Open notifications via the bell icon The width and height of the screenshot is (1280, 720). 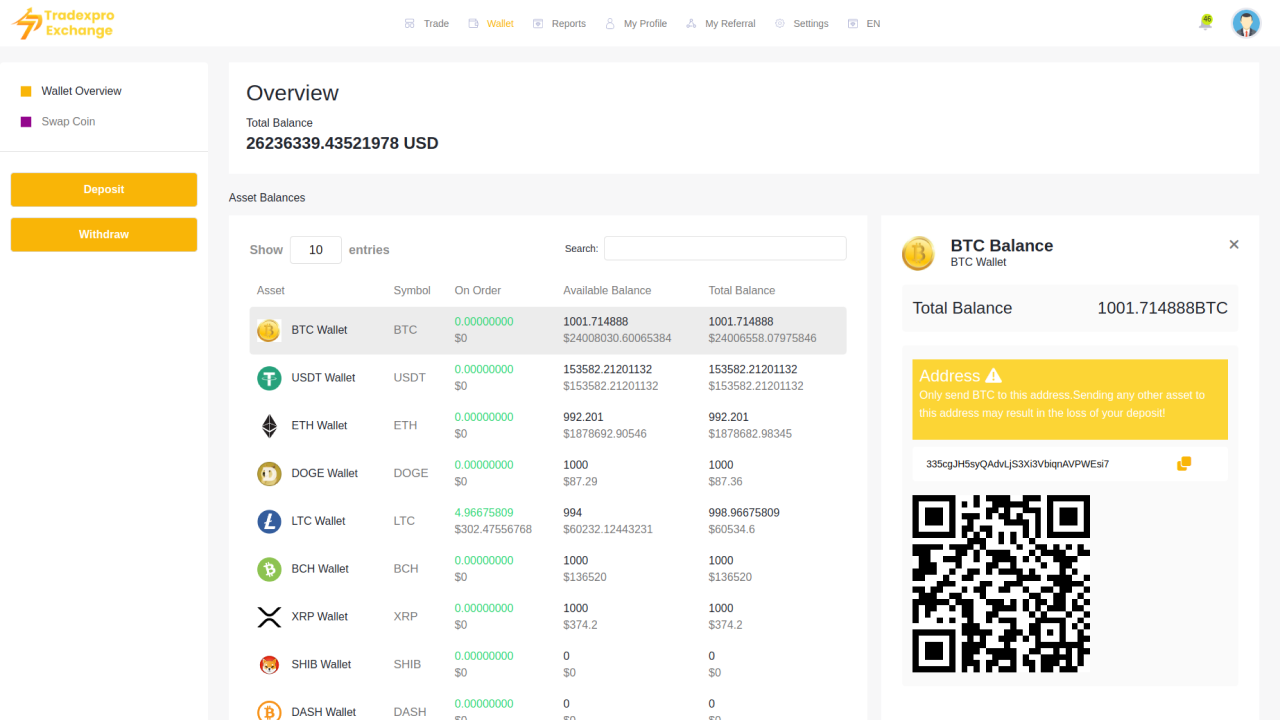(1205, 22)
